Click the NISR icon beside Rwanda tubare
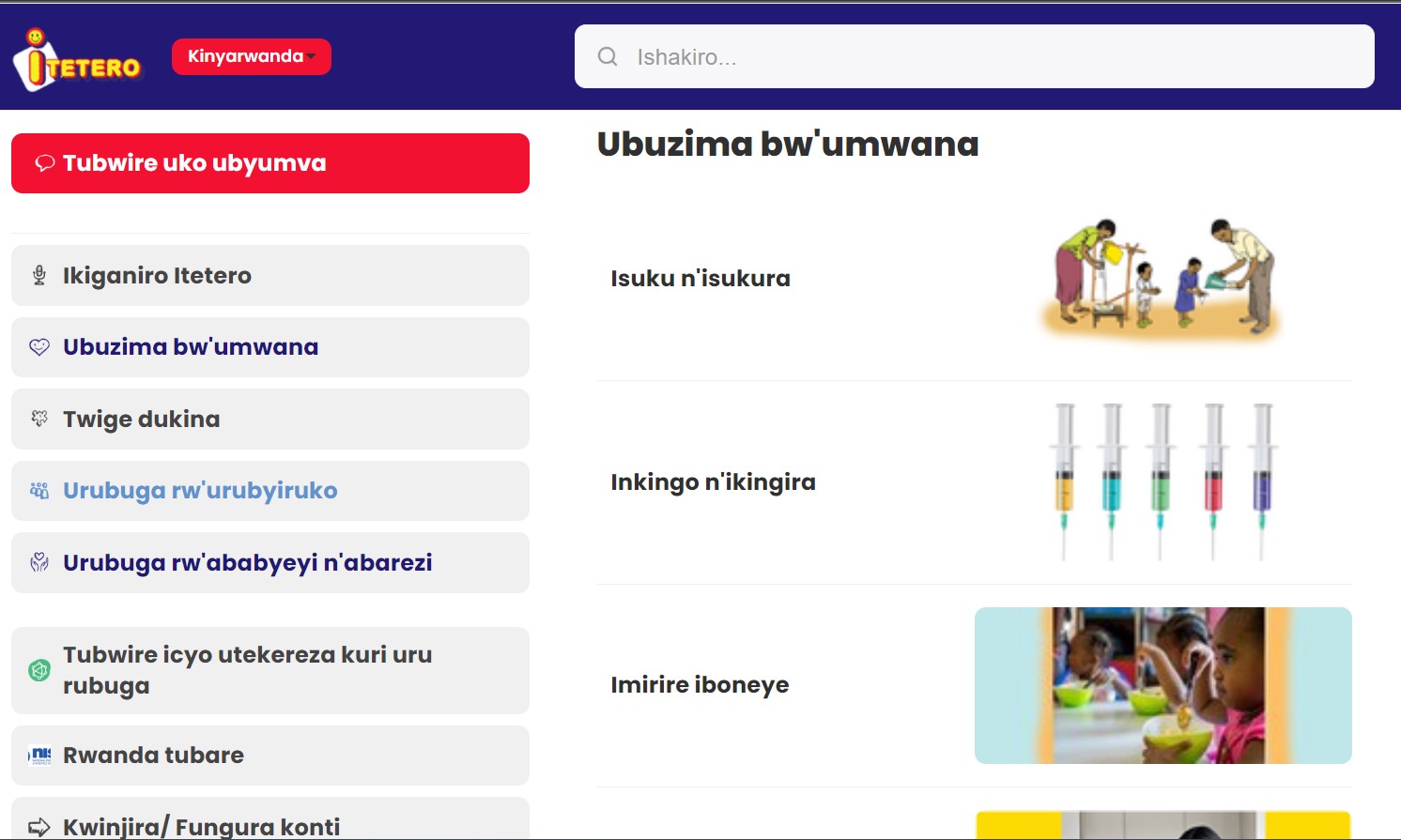Screen dimensions: 1401x840 pos(39,756)
